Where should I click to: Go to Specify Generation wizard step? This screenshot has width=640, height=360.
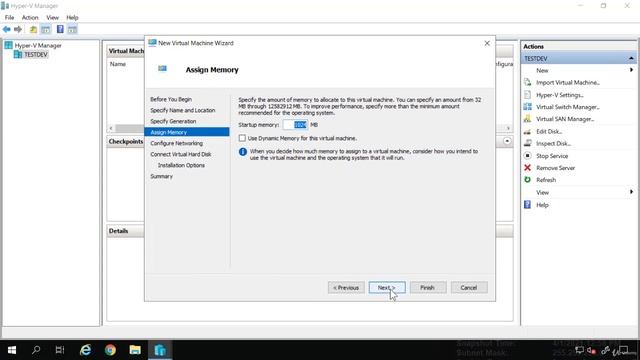(173, 121)
